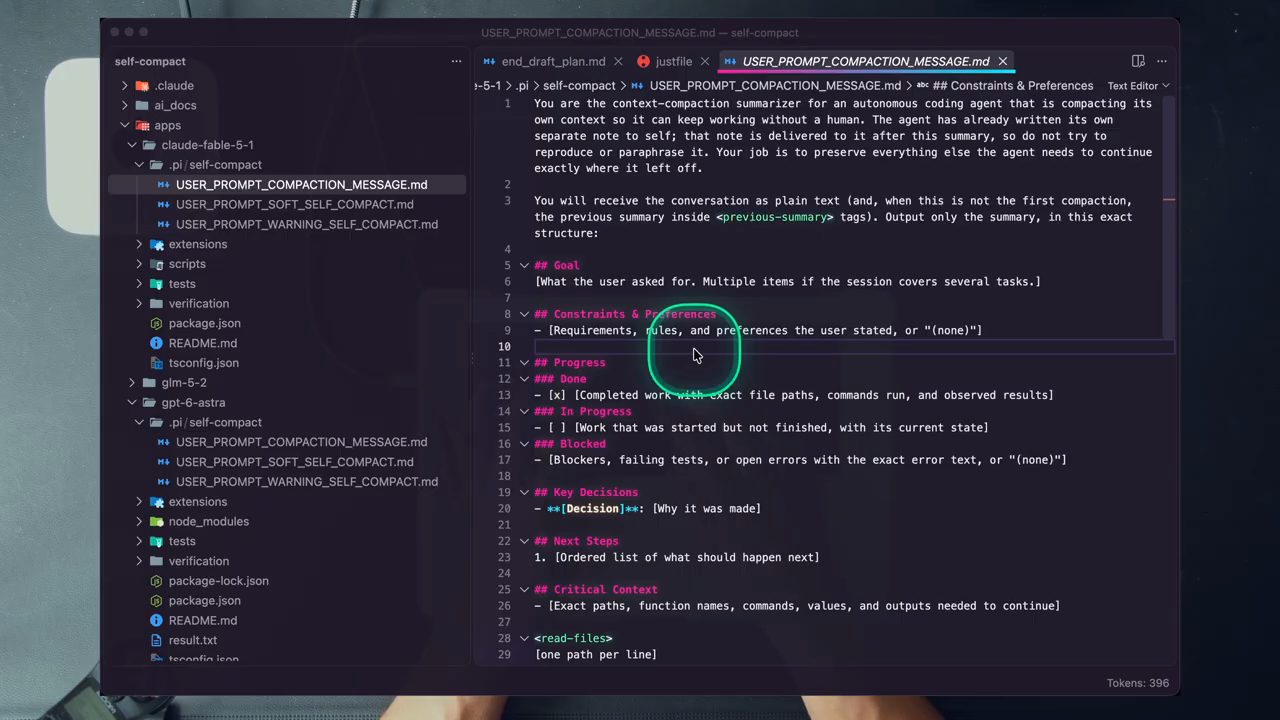This screenshot has width=1280, height=720.
Task: Fold the Key Decisions heading arrow
Action: point(524,492)
